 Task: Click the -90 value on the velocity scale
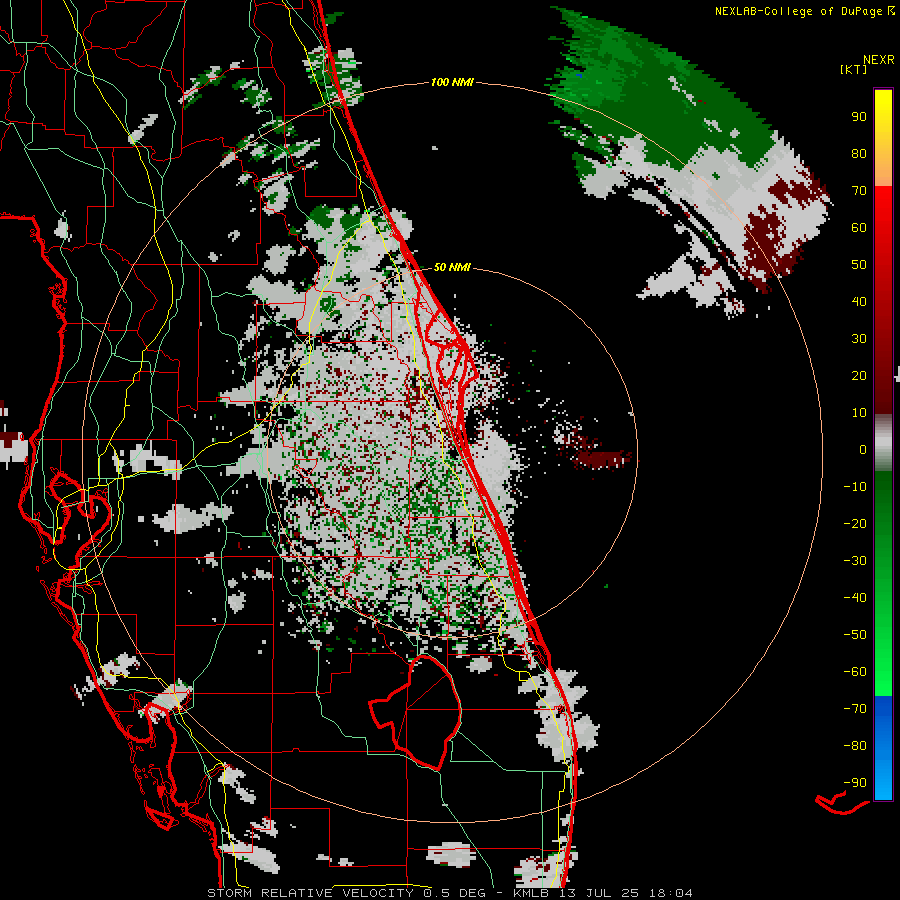coord(855,783)
